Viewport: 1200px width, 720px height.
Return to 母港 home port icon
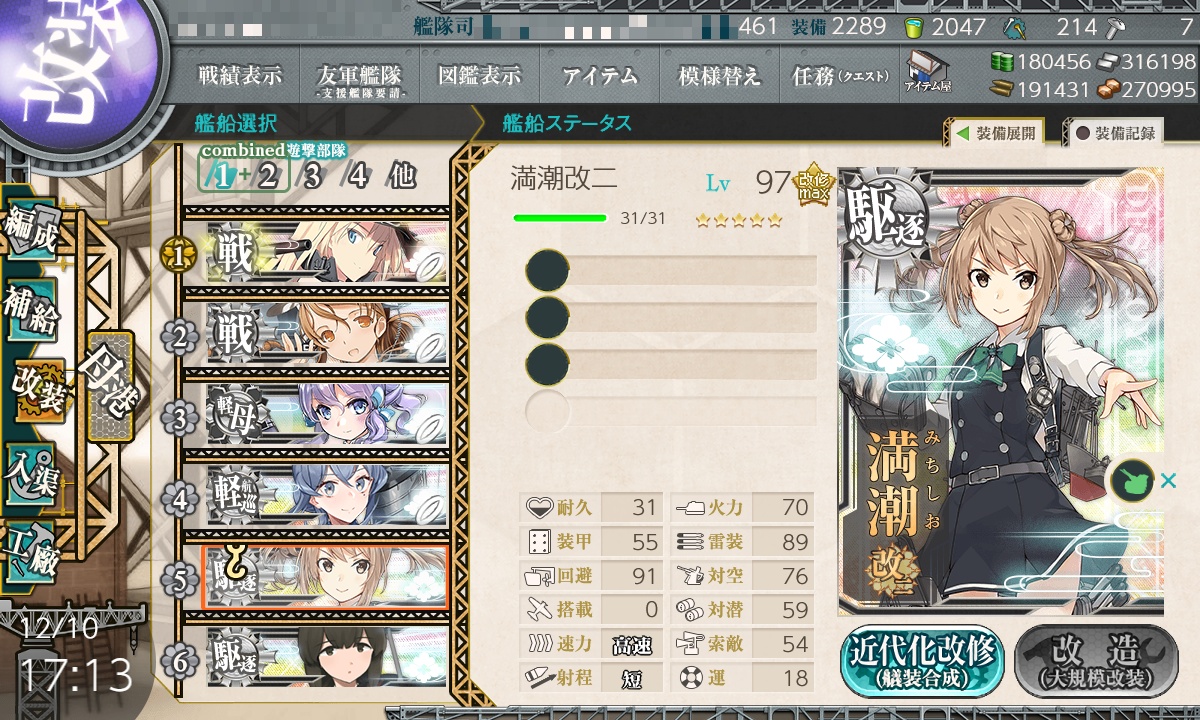108,386
